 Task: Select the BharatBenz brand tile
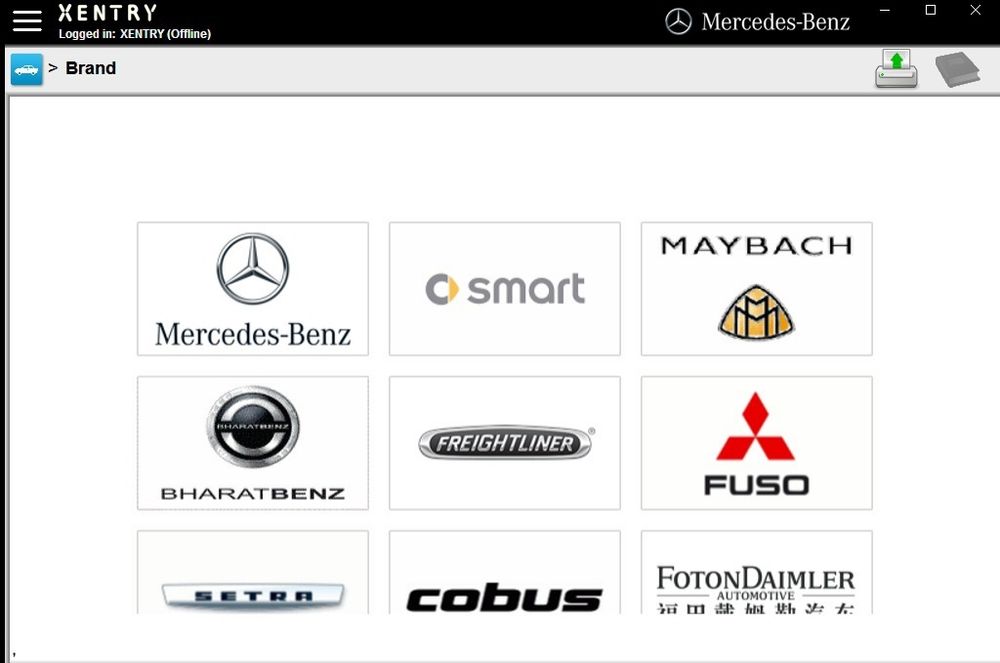click(x=253, y=443)
